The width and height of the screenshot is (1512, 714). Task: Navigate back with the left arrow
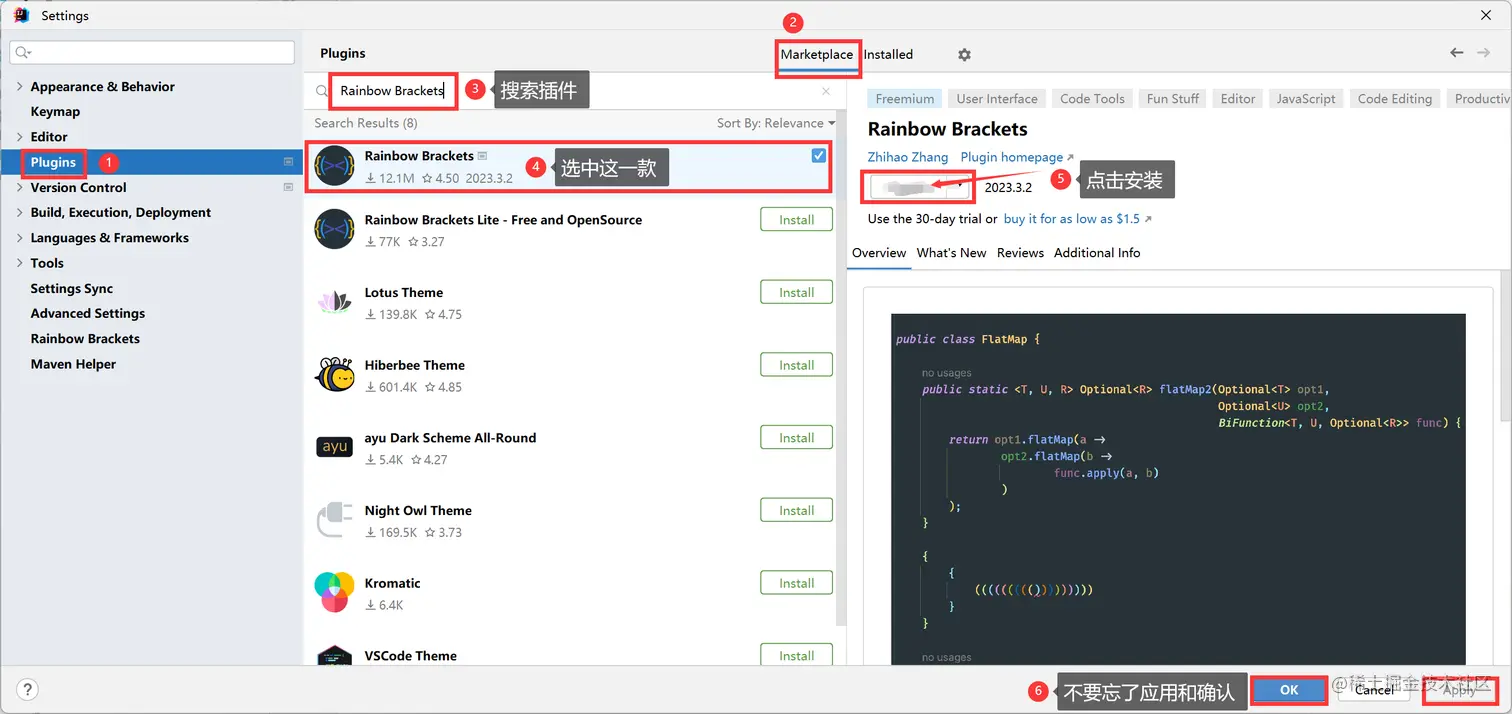click(1457, 53)
